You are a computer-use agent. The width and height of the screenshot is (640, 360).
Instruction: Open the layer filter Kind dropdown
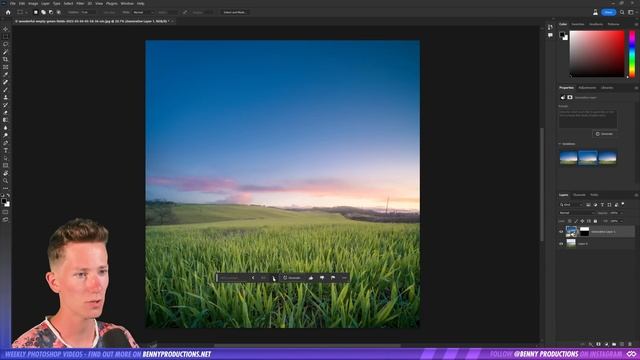point(571,204)
